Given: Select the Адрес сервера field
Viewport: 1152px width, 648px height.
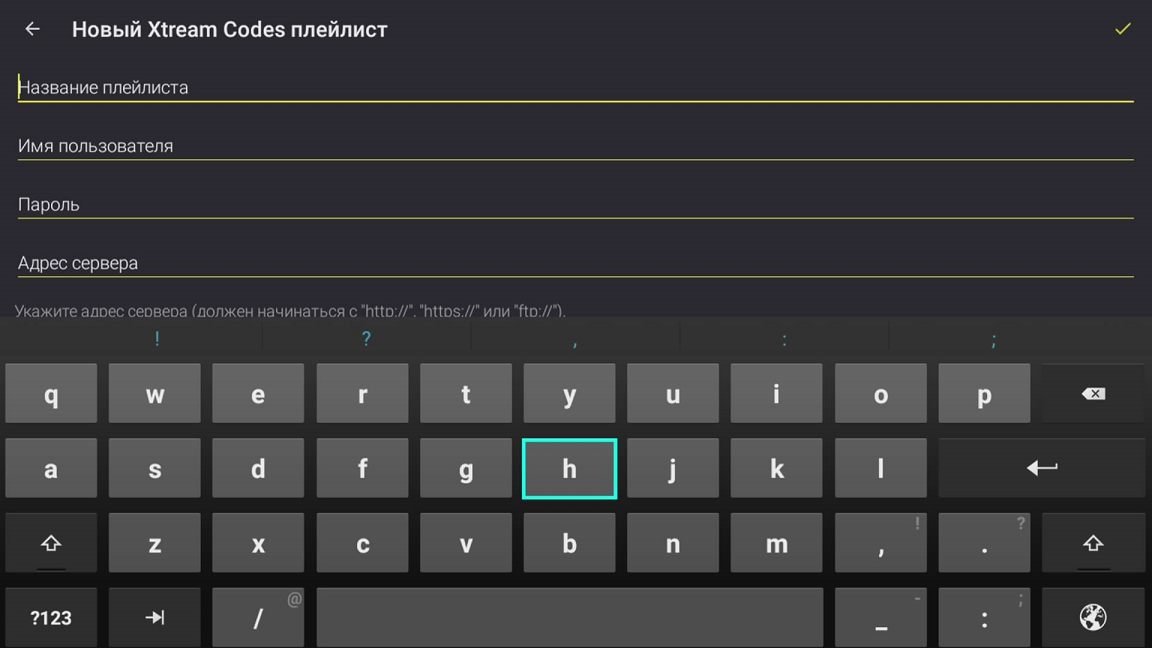Looking at the screenshot, I should pyautogui.click(x=575, y=263).
